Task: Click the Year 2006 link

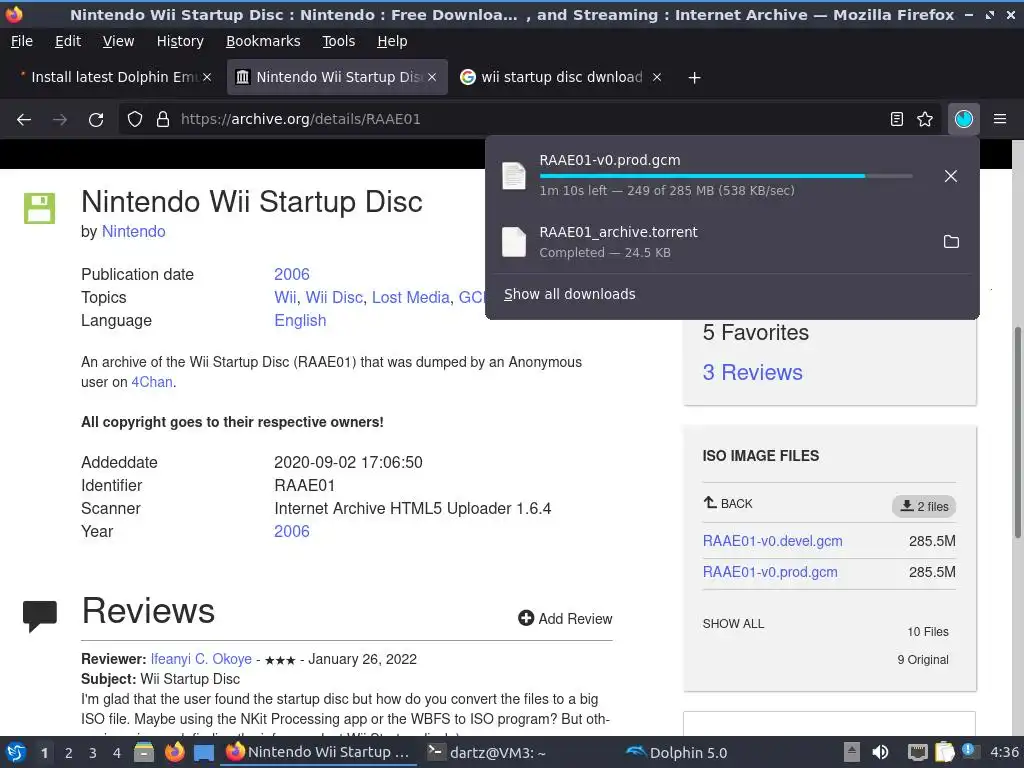Action: 291,531
